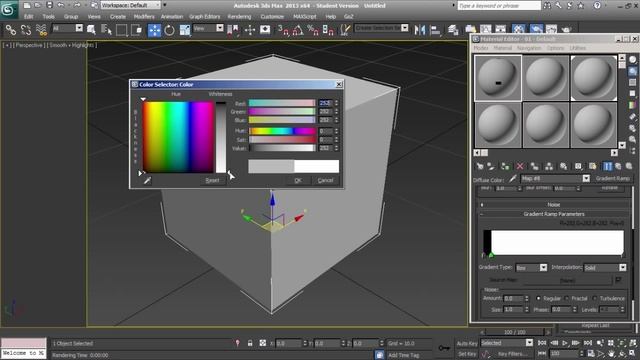Click the Save File icon in title bar

(49, 5)
